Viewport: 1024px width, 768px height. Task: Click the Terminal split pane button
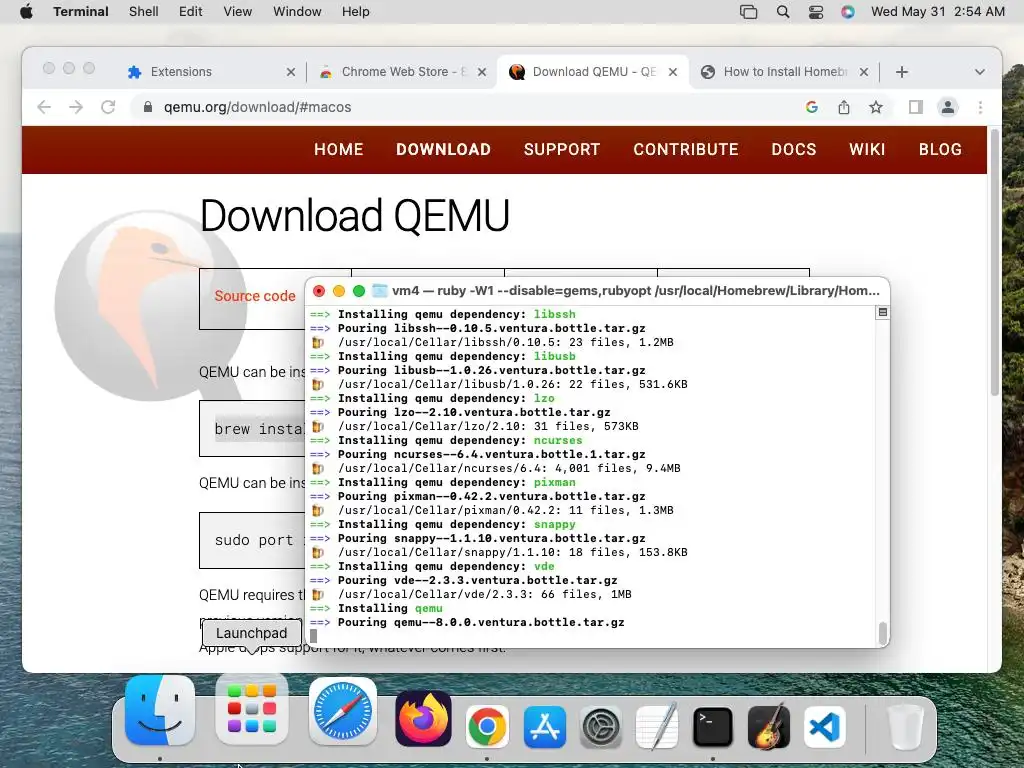pyautogui.click(x=882, y=313)
